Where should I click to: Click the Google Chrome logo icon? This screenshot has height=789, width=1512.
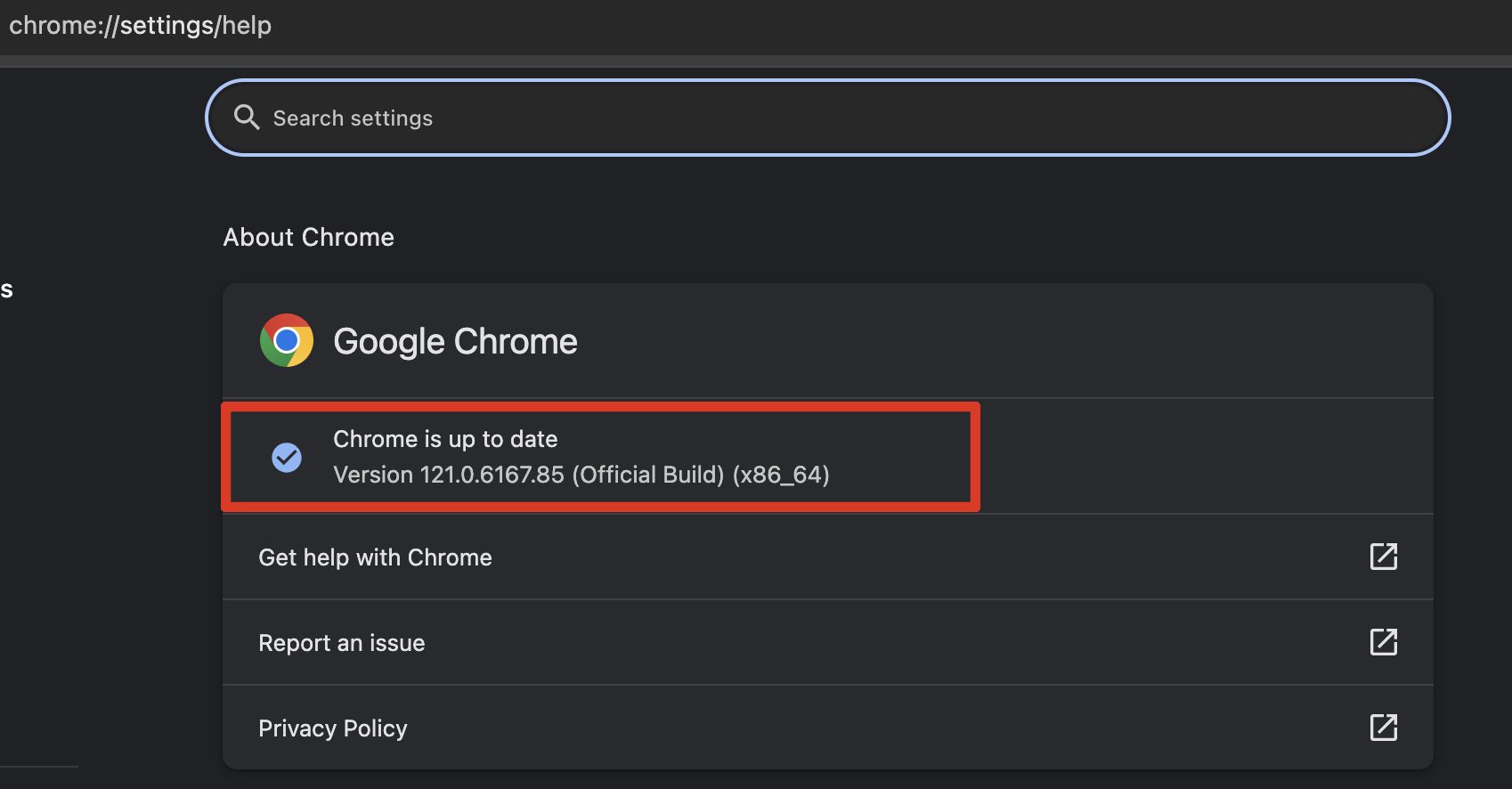tap(286, 340)
